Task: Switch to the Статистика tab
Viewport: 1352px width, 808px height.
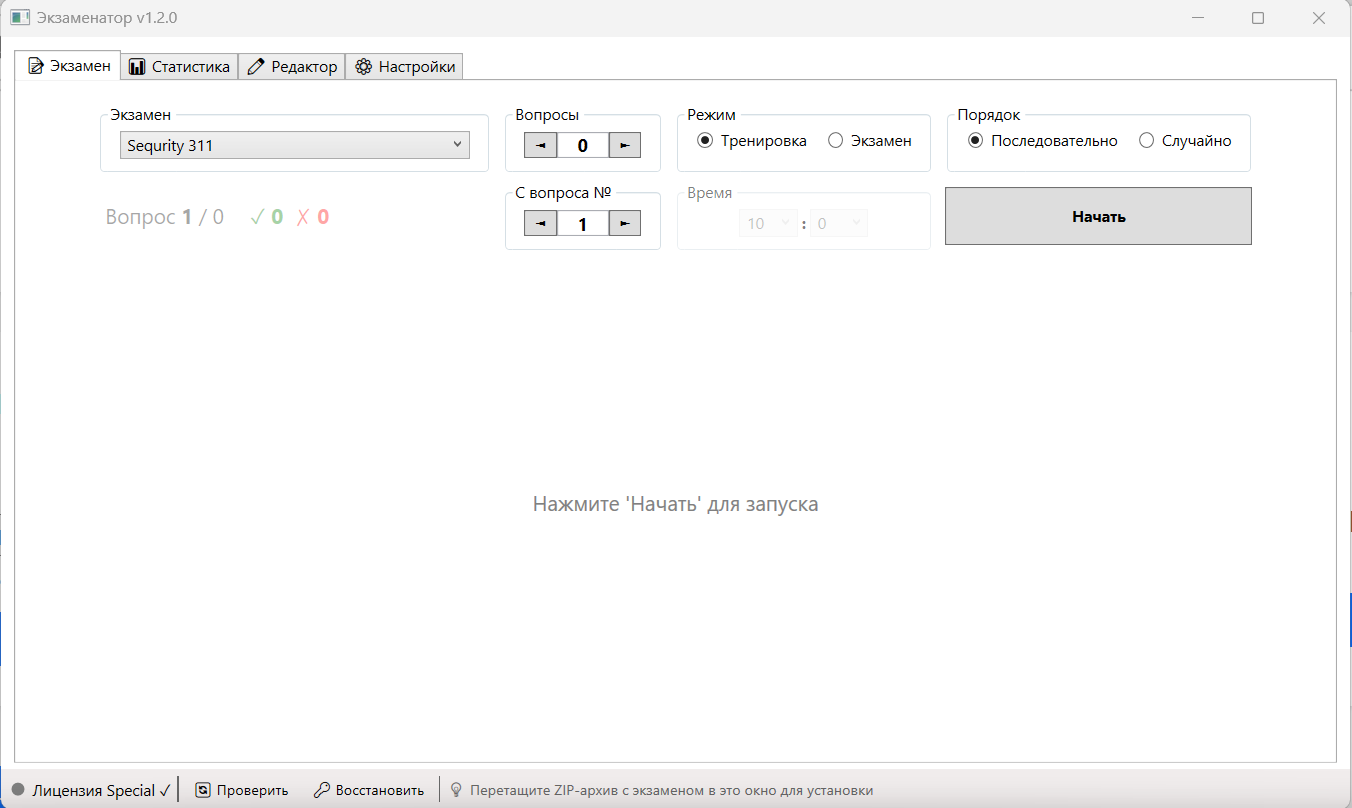Action: pyautogui.click(x=180, y=67)
